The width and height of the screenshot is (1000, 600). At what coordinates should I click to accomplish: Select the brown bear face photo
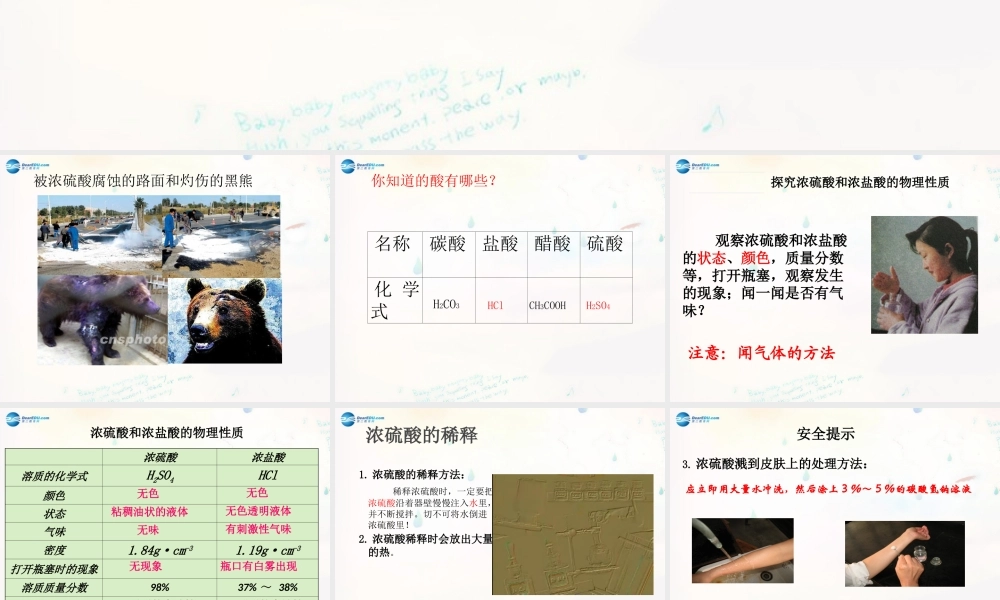click(225, 320)
